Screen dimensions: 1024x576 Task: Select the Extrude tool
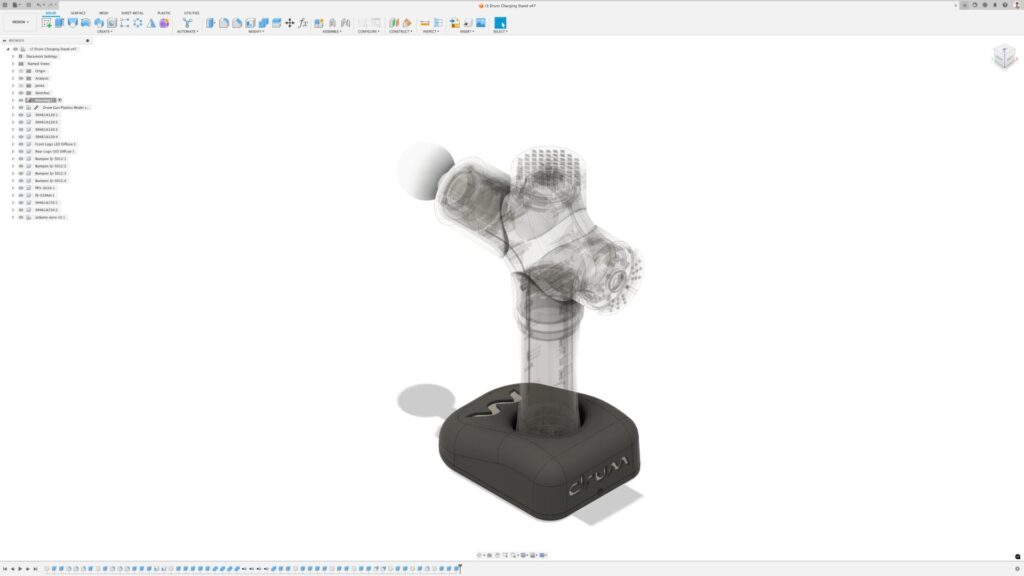tap(59, 23)
